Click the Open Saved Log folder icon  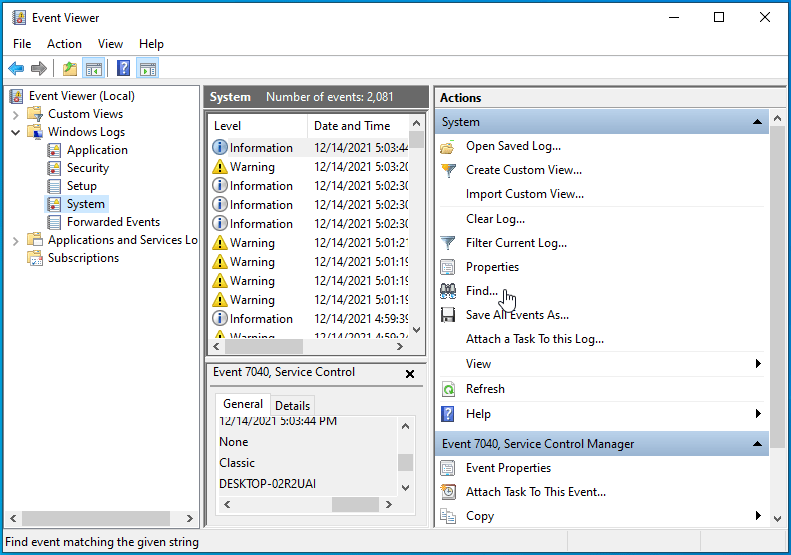pos(448,147)
